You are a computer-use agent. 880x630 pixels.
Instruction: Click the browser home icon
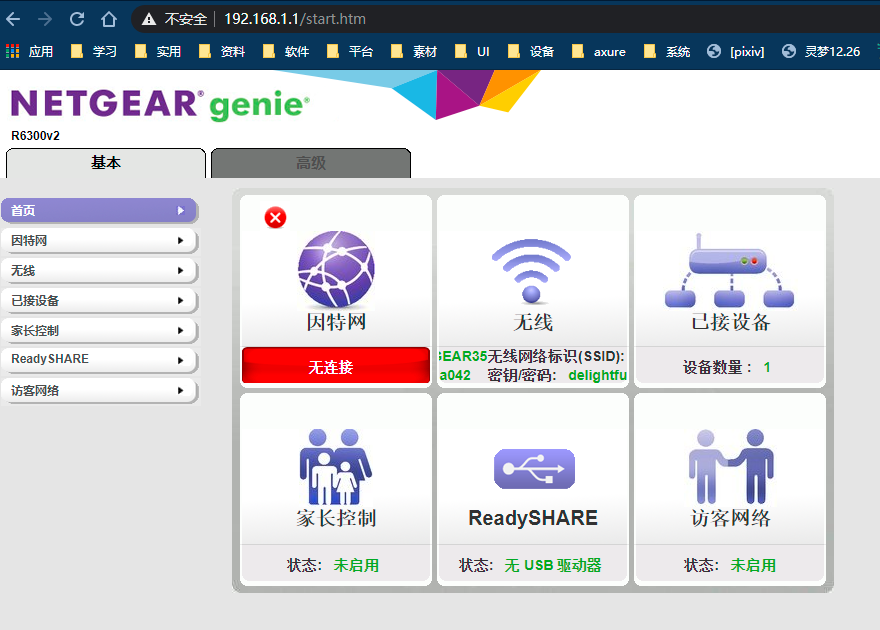109,19
